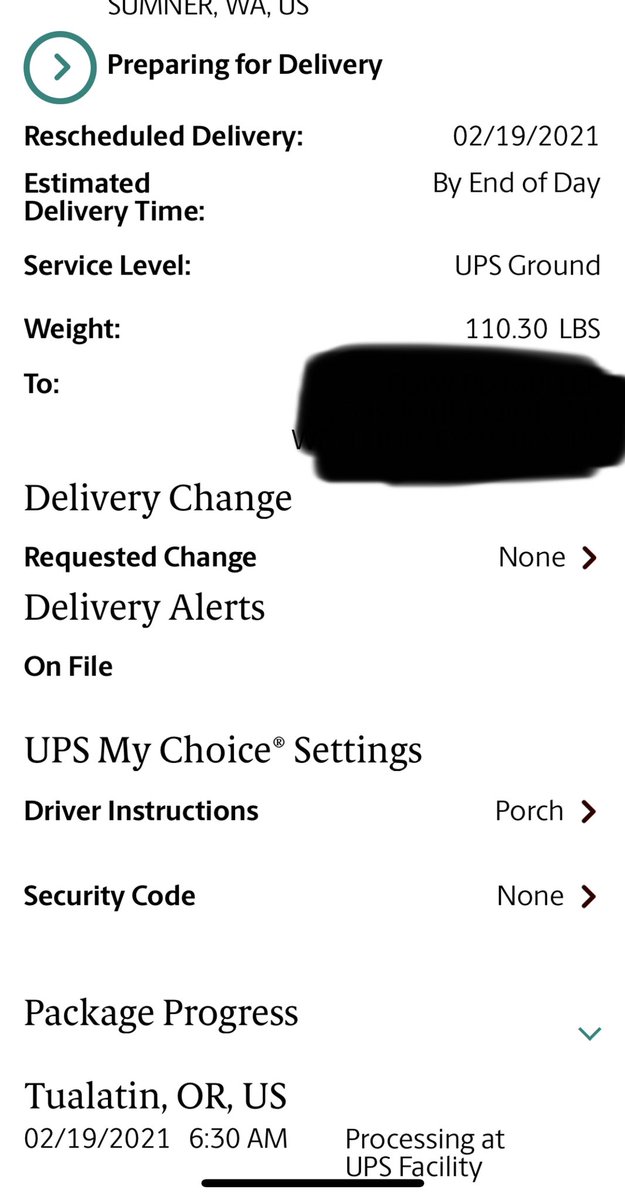The height and width of the screenshot is (1200, 625).
Task: Click the chevron next to Requested Change None
Action: [589, 557]
